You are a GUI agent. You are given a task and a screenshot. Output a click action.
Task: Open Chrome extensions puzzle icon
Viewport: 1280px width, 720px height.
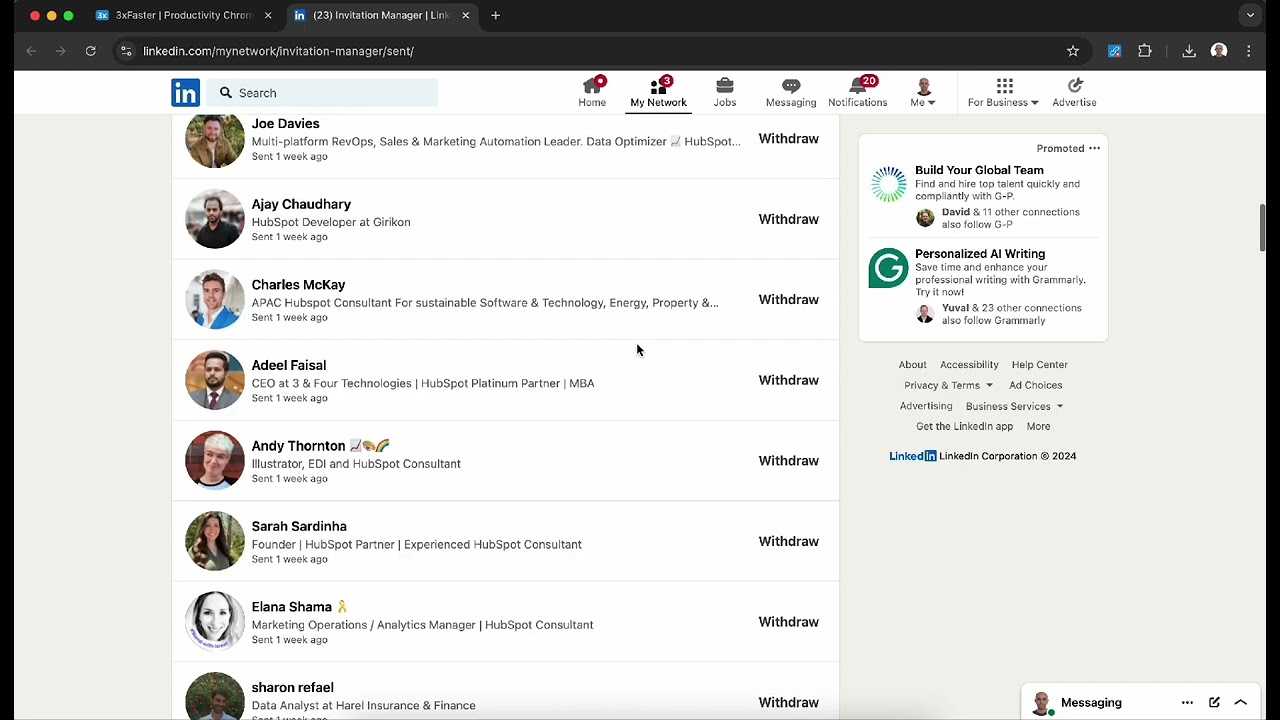[x=1145, y=51]
